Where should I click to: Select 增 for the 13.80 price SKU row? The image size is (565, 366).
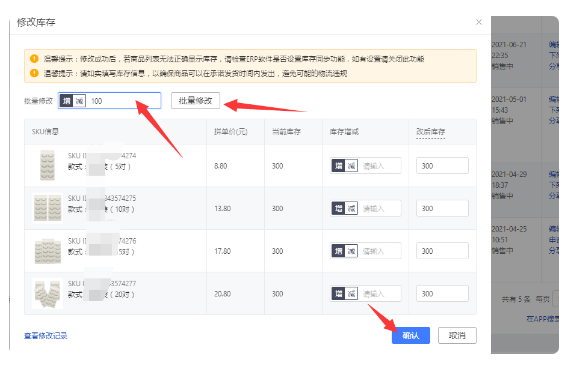[338, 208]
